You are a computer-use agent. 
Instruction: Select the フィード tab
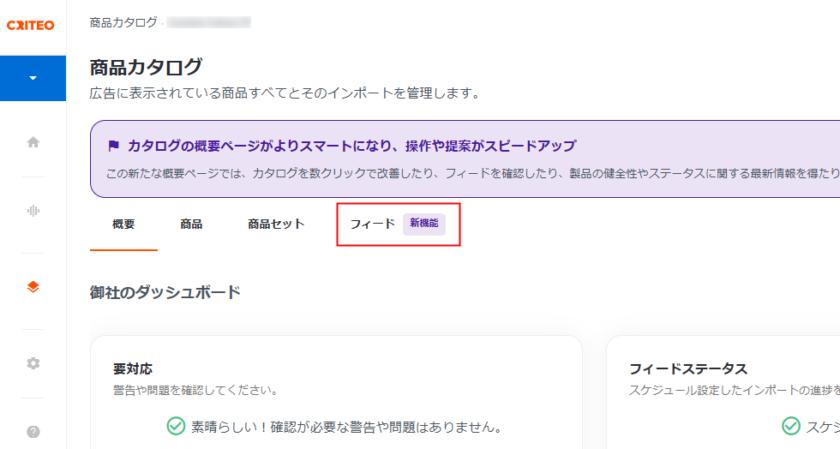372,224
